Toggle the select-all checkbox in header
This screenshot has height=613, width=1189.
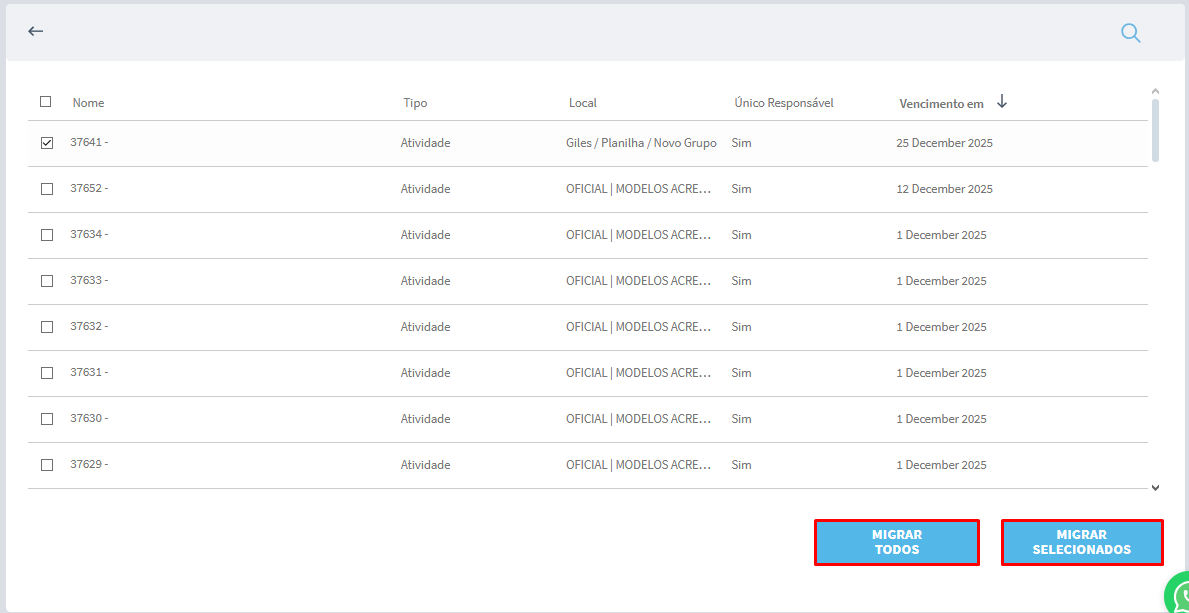(46, 101)
